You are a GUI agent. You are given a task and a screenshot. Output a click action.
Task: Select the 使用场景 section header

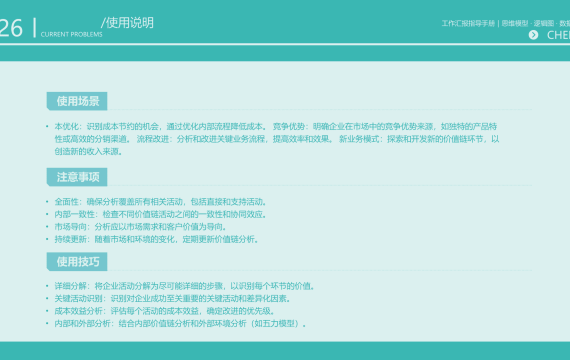pos(77,101)
